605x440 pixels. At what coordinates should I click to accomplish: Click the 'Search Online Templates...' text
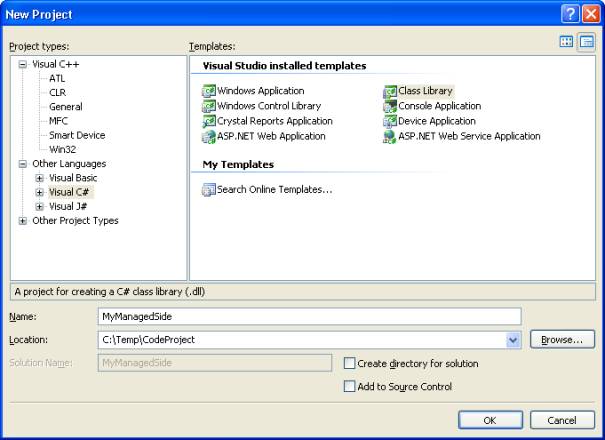tap(274, 190)
